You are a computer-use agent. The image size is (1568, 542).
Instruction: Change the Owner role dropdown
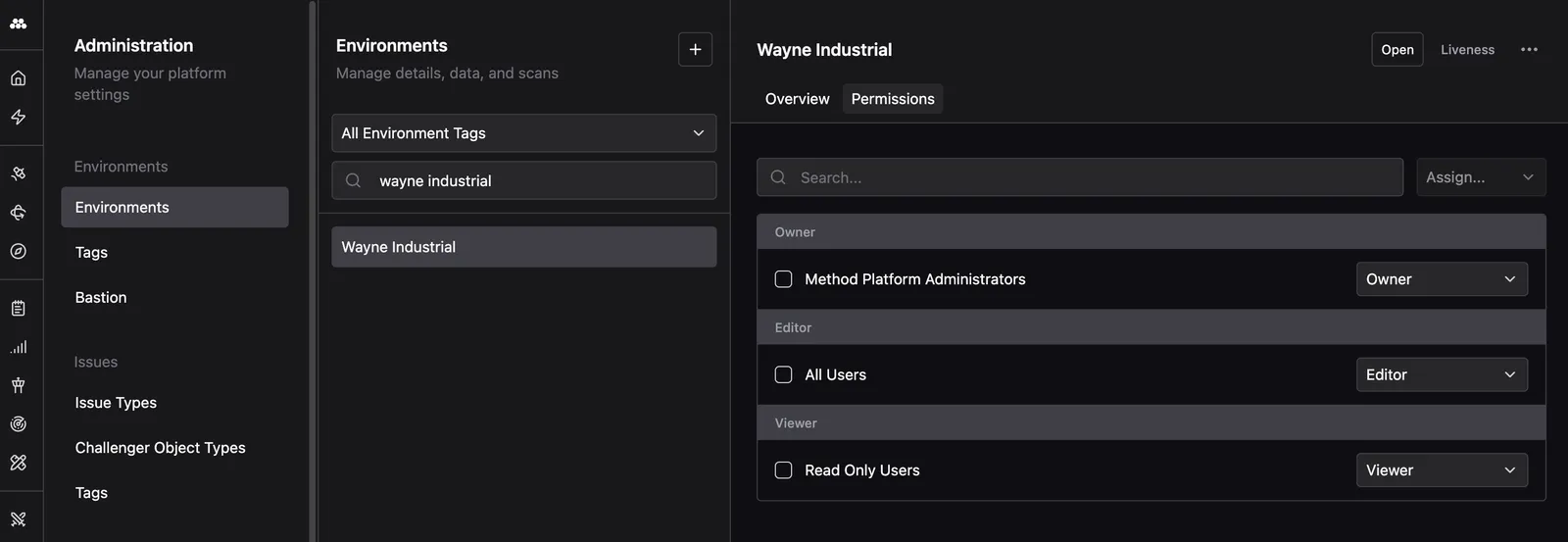pyautogui.click(x=1442, y=279)
